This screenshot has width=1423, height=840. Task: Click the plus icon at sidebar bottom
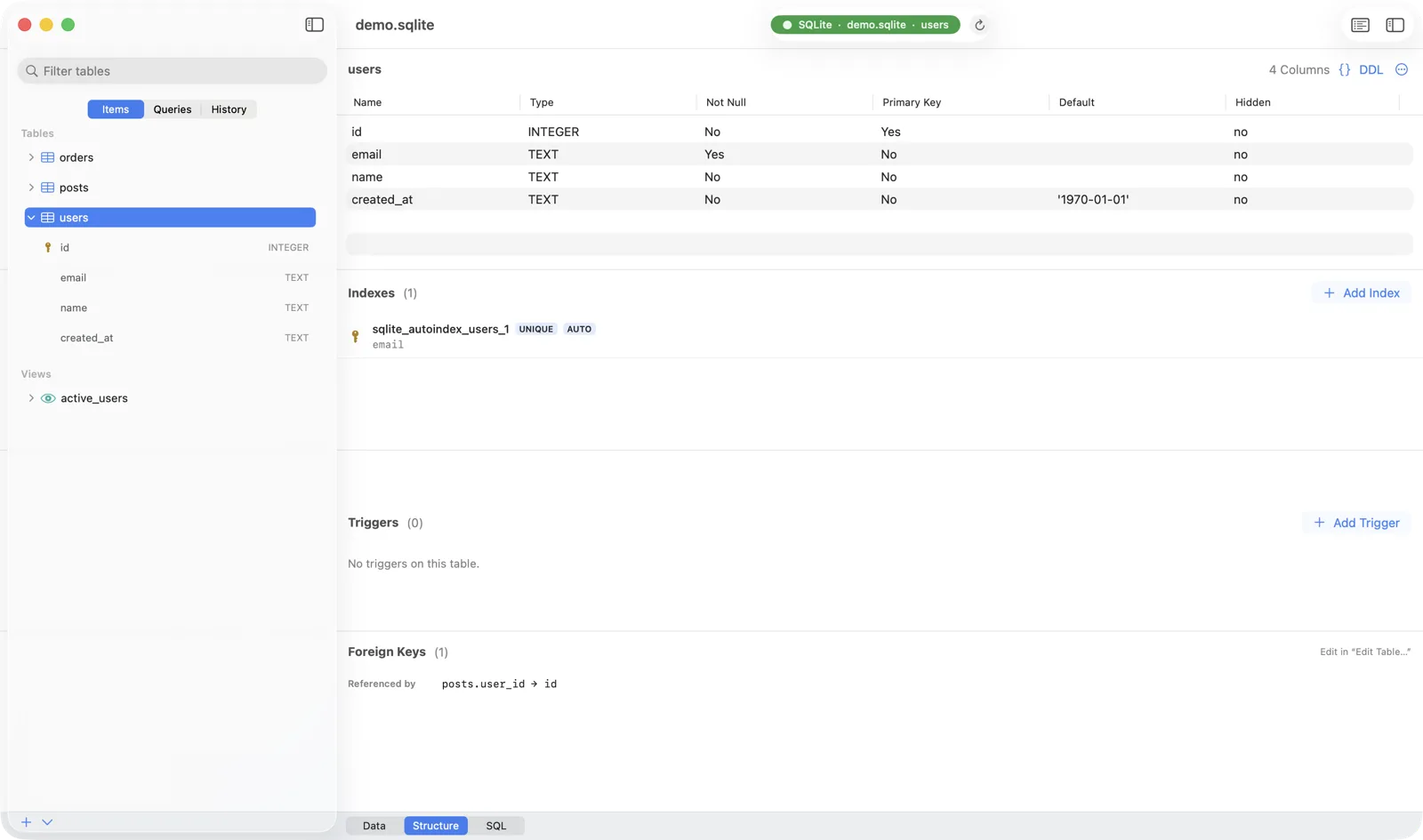point(26,822)
